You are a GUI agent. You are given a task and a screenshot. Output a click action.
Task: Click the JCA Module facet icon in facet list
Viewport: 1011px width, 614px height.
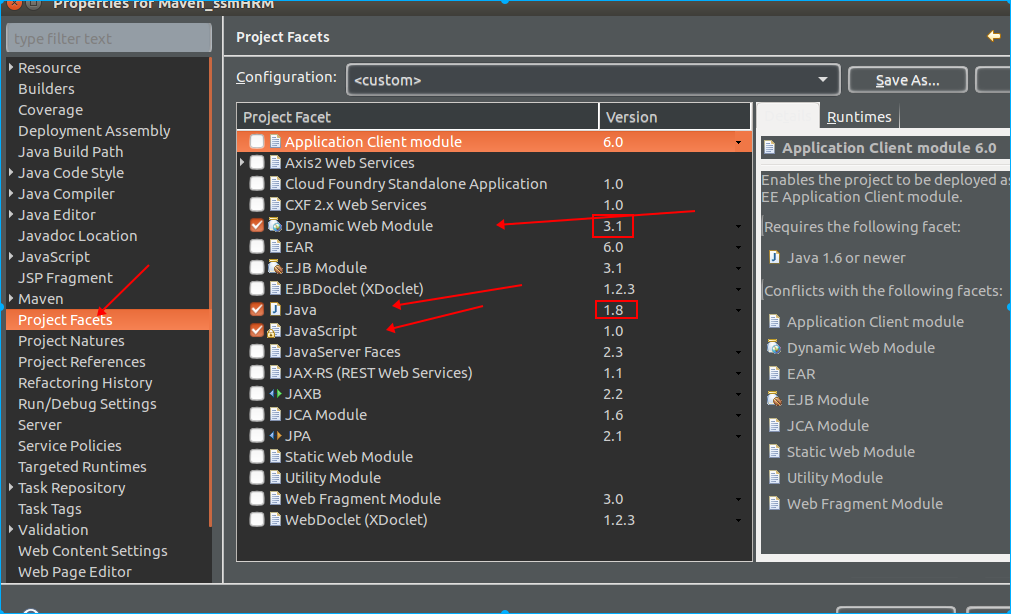click(x=275, y=415)
